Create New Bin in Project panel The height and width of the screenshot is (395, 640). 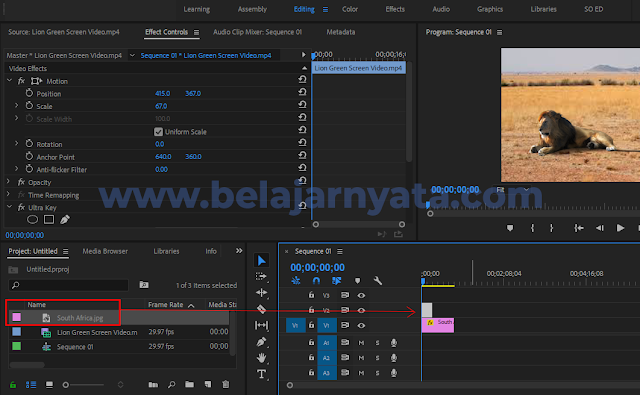tap(189, 384)
